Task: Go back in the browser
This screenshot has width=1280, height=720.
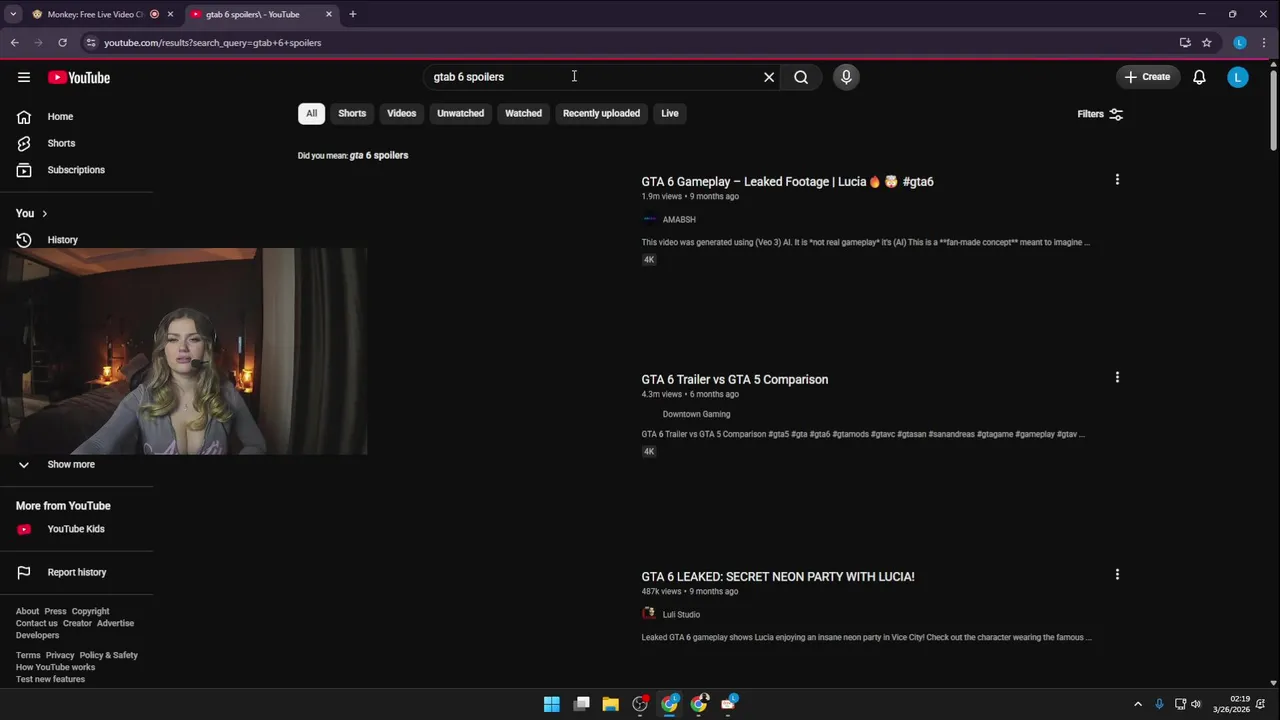Action: [14, 43]
